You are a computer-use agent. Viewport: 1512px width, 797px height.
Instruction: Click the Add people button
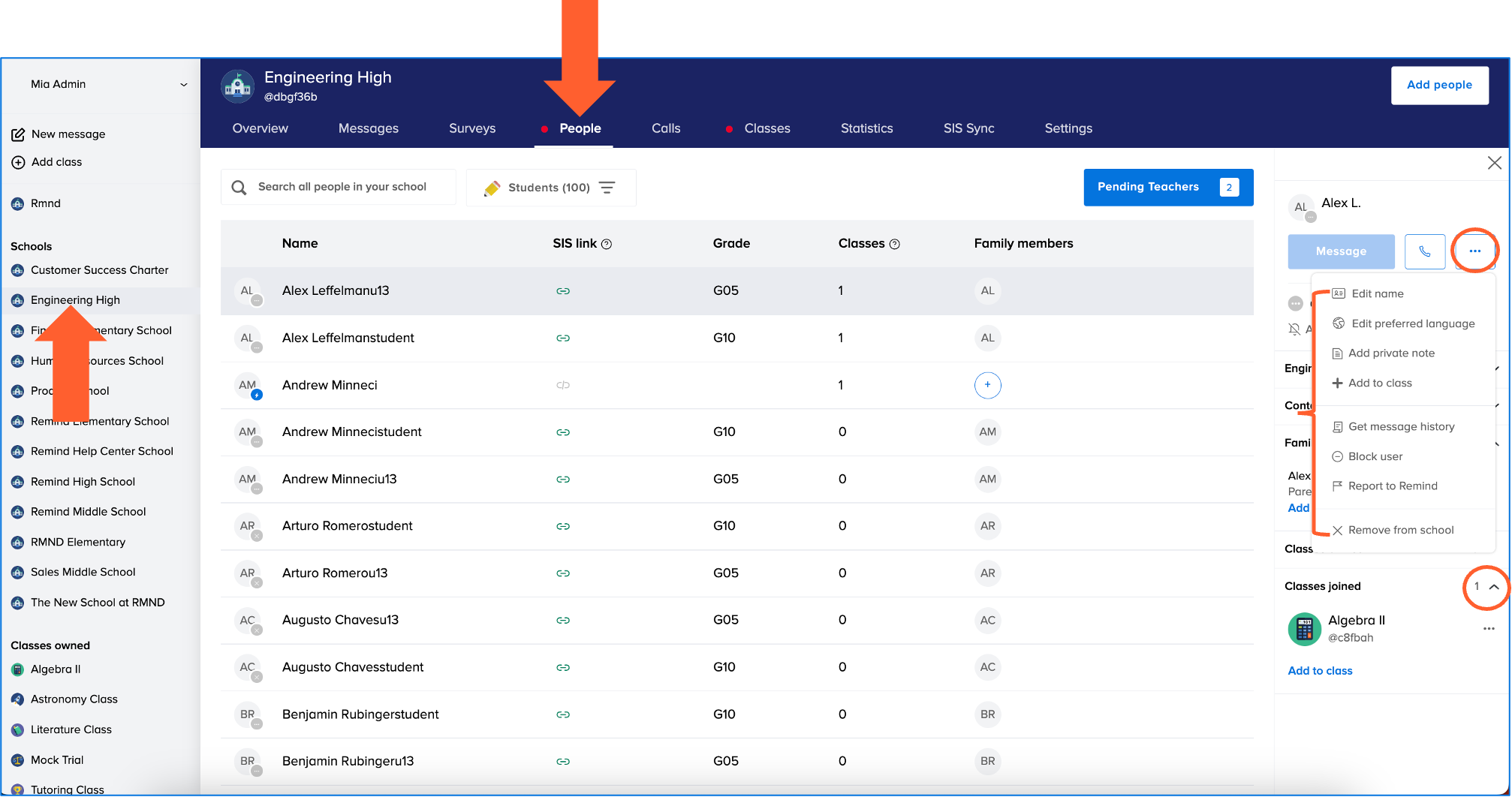coord(1439,85)
